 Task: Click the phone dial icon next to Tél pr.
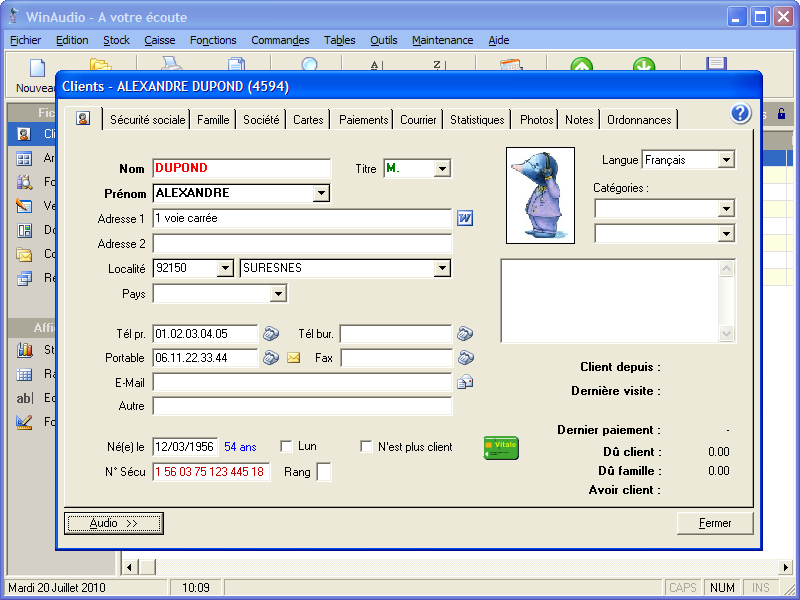pos(271,333)
